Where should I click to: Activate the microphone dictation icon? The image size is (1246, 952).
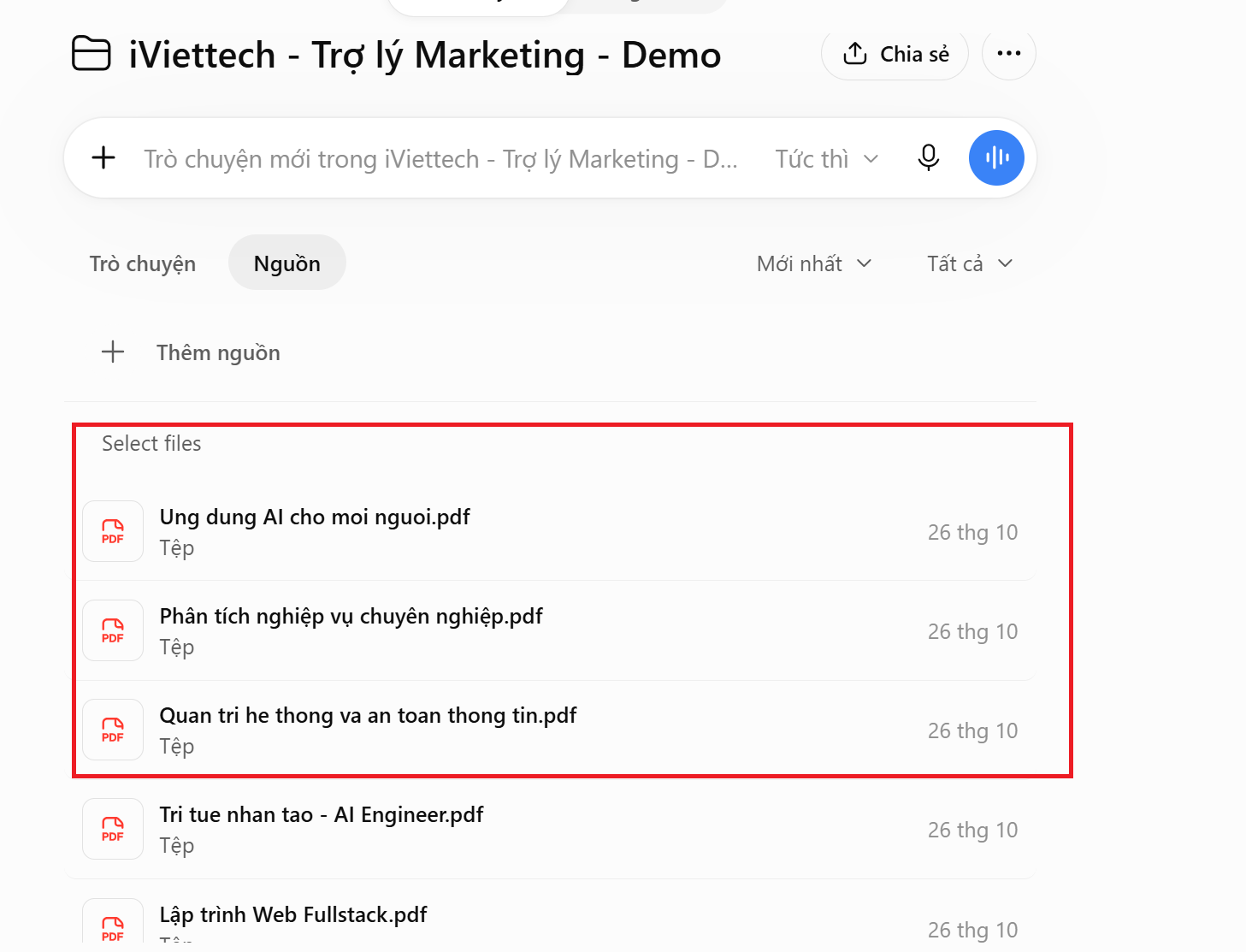pyautogui.click(x=929, y=157)
